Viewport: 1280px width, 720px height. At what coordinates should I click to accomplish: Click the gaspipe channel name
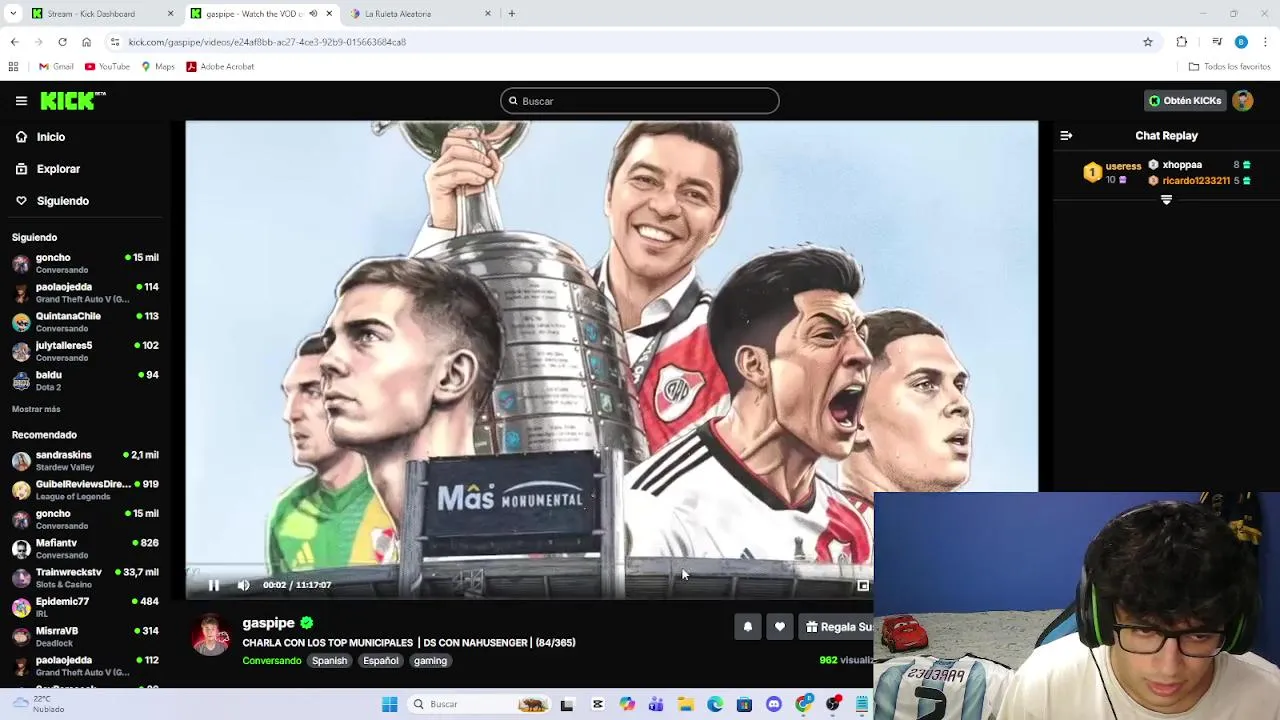click(268, 623)
